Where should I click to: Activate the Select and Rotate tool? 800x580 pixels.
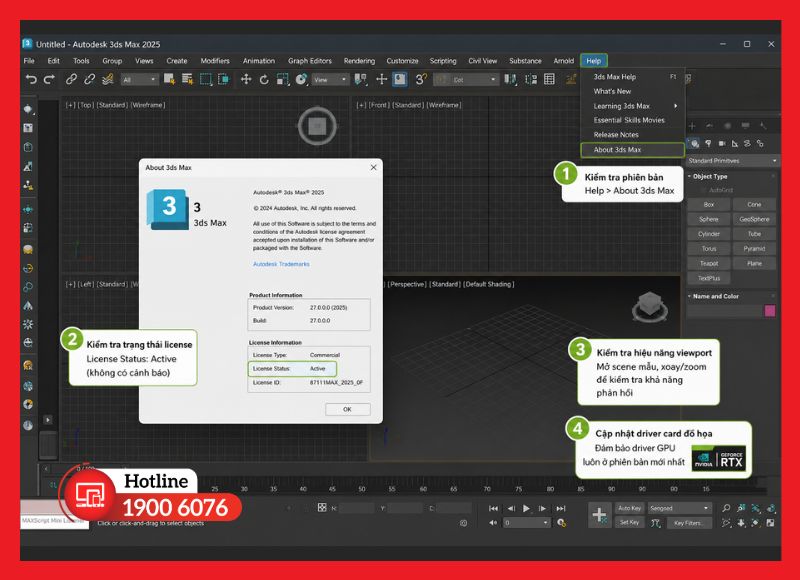point(264,79)
